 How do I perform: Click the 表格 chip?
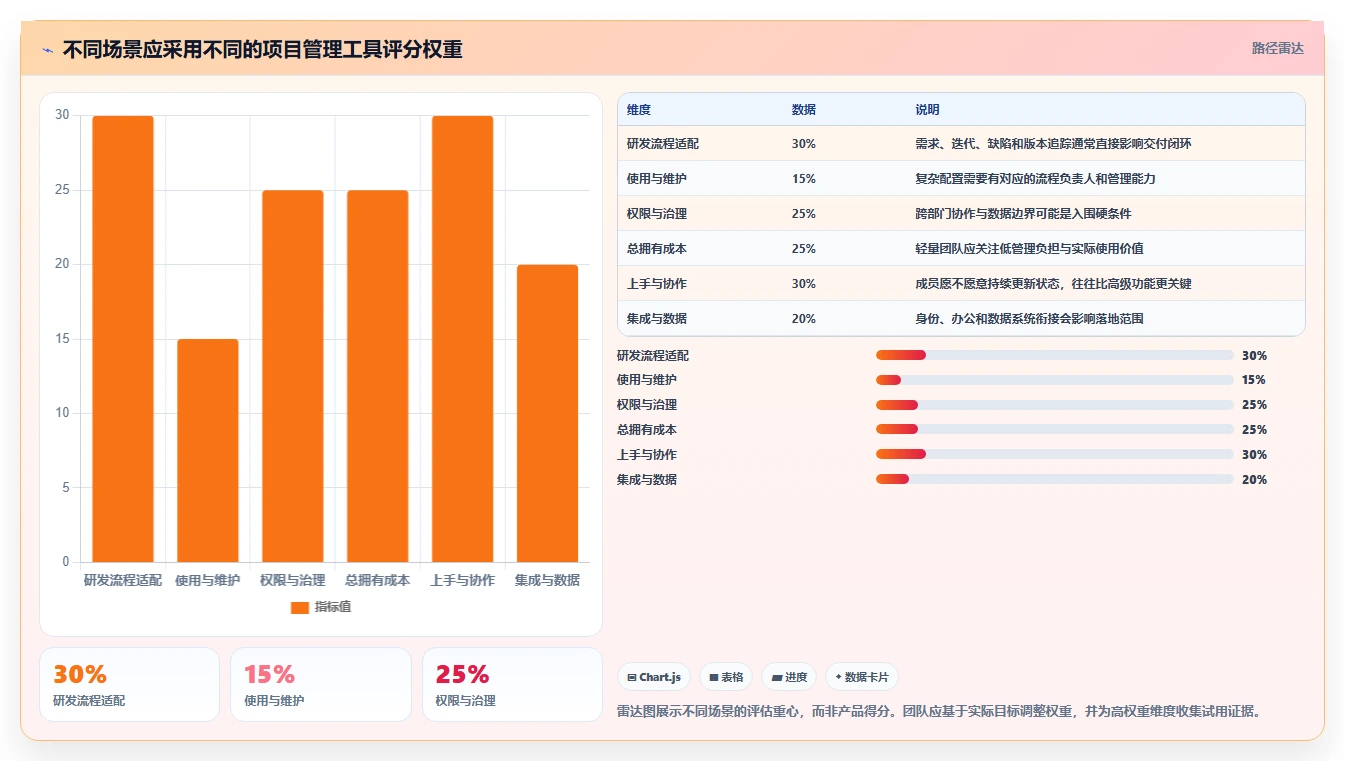[726, 677]
